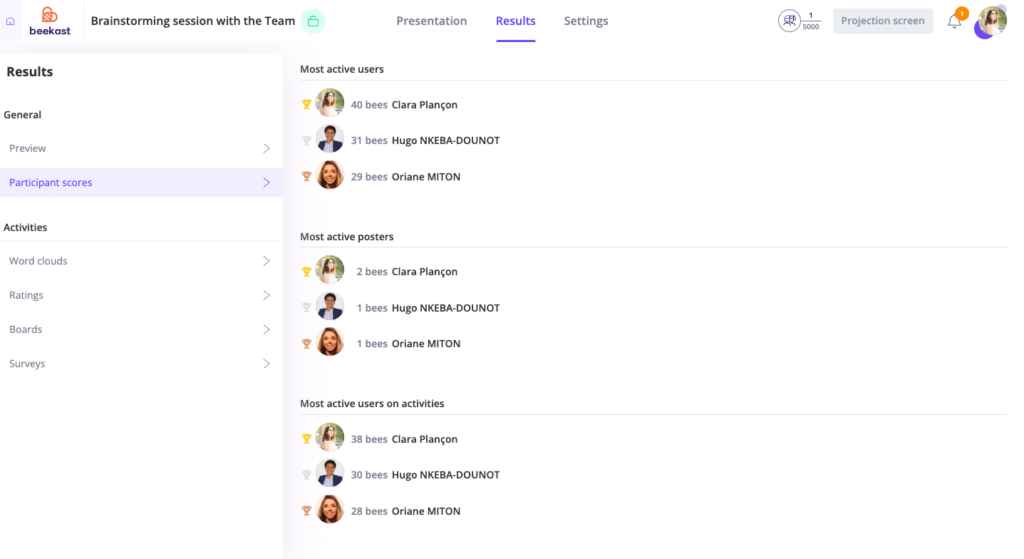Expand the Word clouds chevron
Screen dimensions: 1024x559
pyautogui.click(x=266, y=261)
